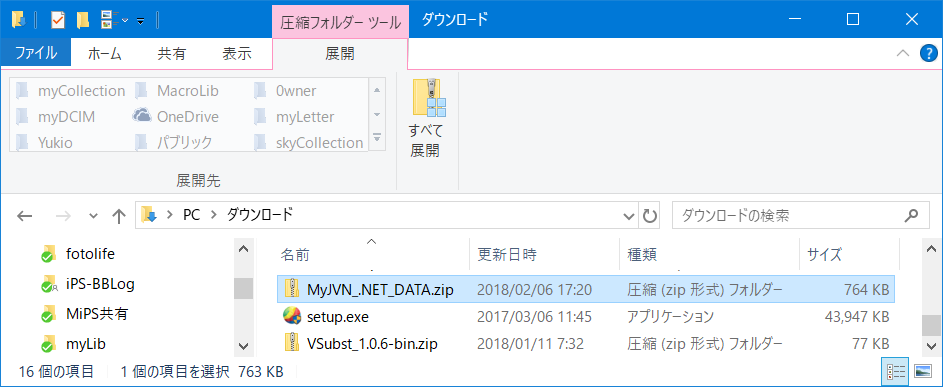943x387 pixels.
Task: Open the ファイル menu tab
Action: pyautogui.click(x=36, y=54)
